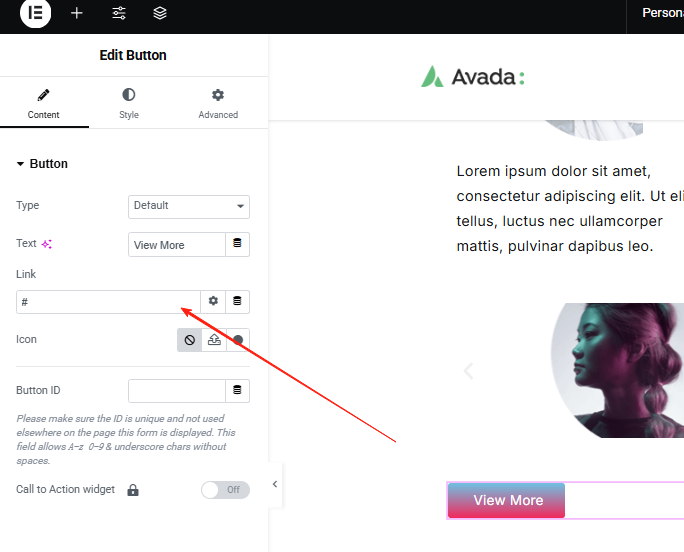Click the View More gradient button
The height and width of the screenshot is (552, 684).
(506, 500)
